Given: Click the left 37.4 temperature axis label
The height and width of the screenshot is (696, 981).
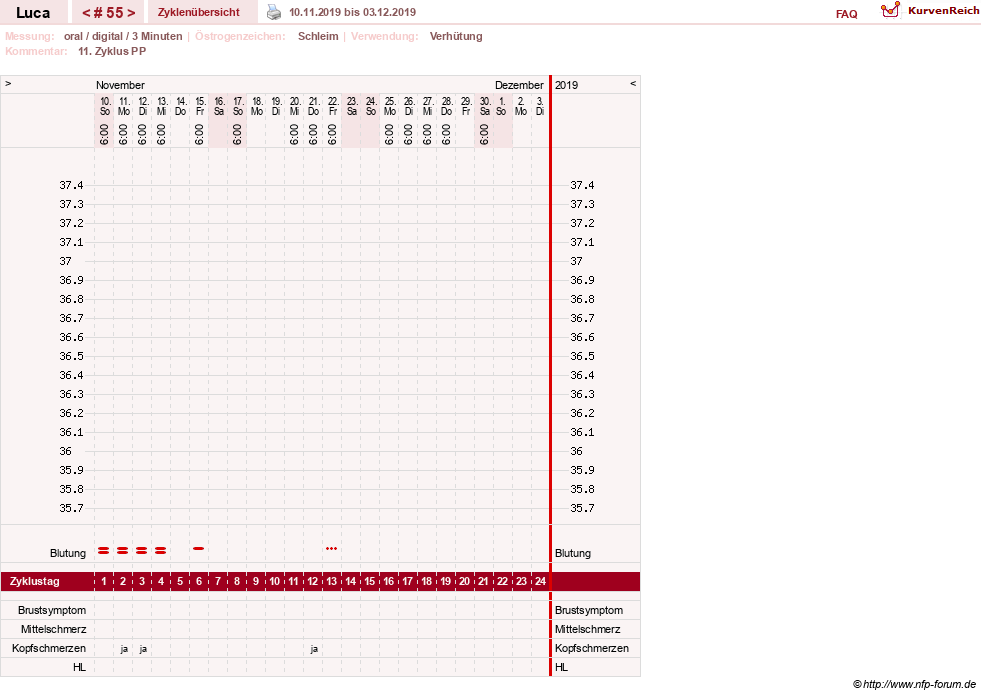Looking at the screenshot, I should click(71, 185).
